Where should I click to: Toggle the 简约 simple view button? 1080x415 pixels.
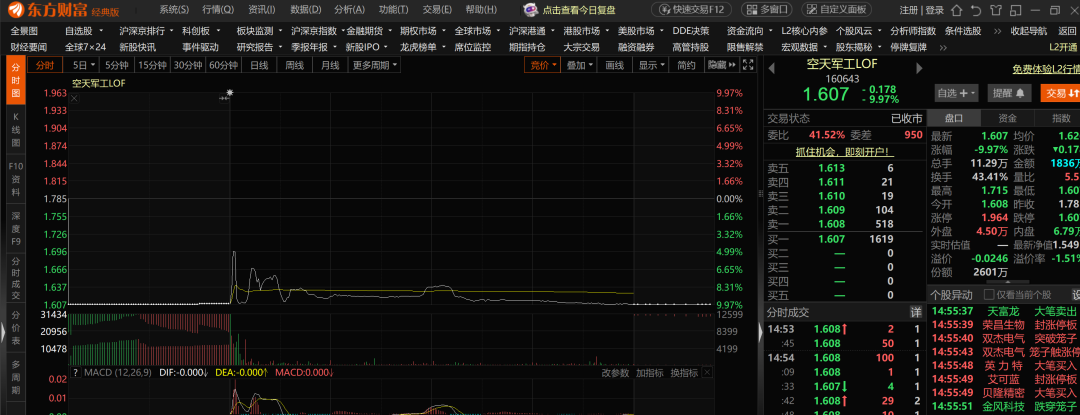pyautogui.click(x=686, y=65)
